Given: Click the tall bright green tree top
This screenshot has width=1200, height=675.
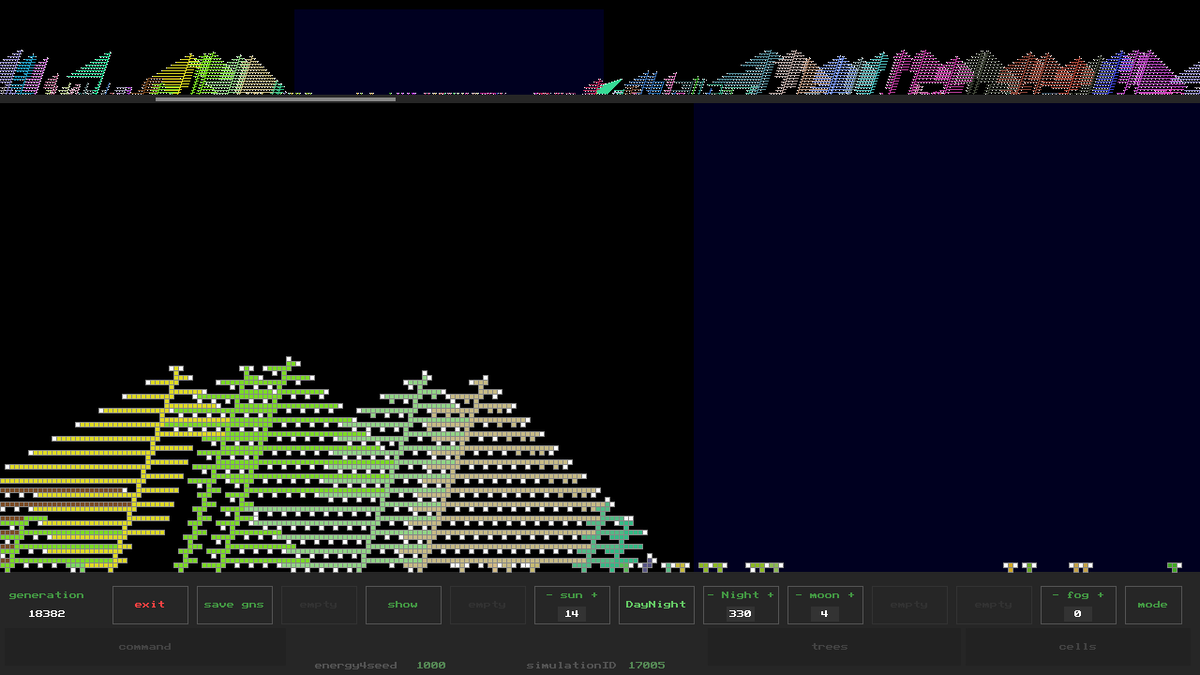Looking at the screenshot, I should 289,361.
